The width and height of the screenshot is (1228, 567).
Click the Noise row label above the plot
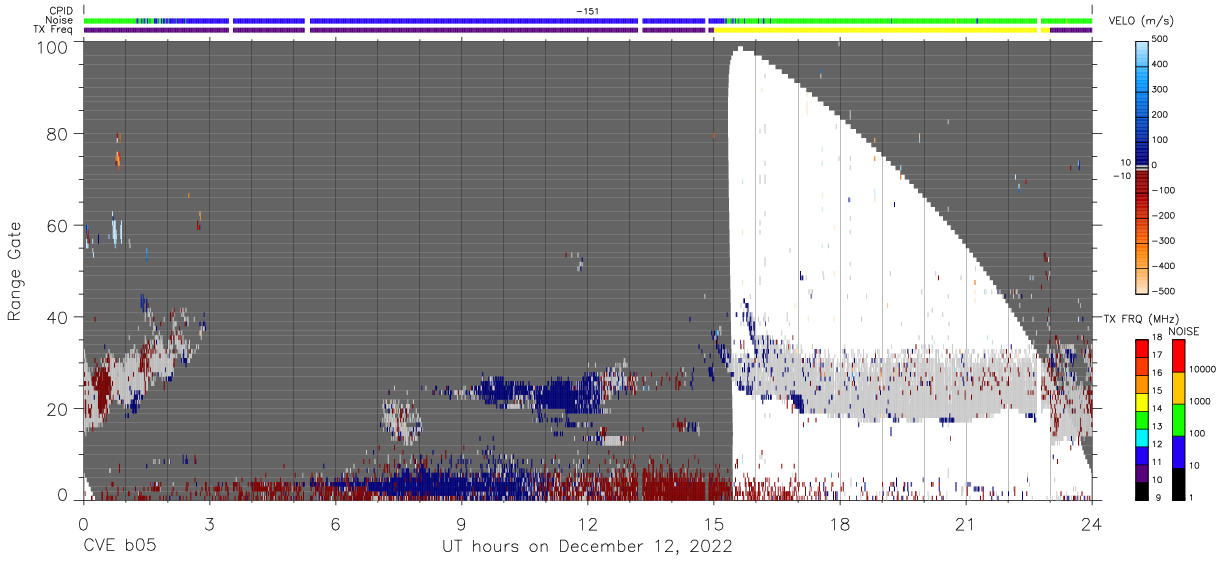pos(60,20)
